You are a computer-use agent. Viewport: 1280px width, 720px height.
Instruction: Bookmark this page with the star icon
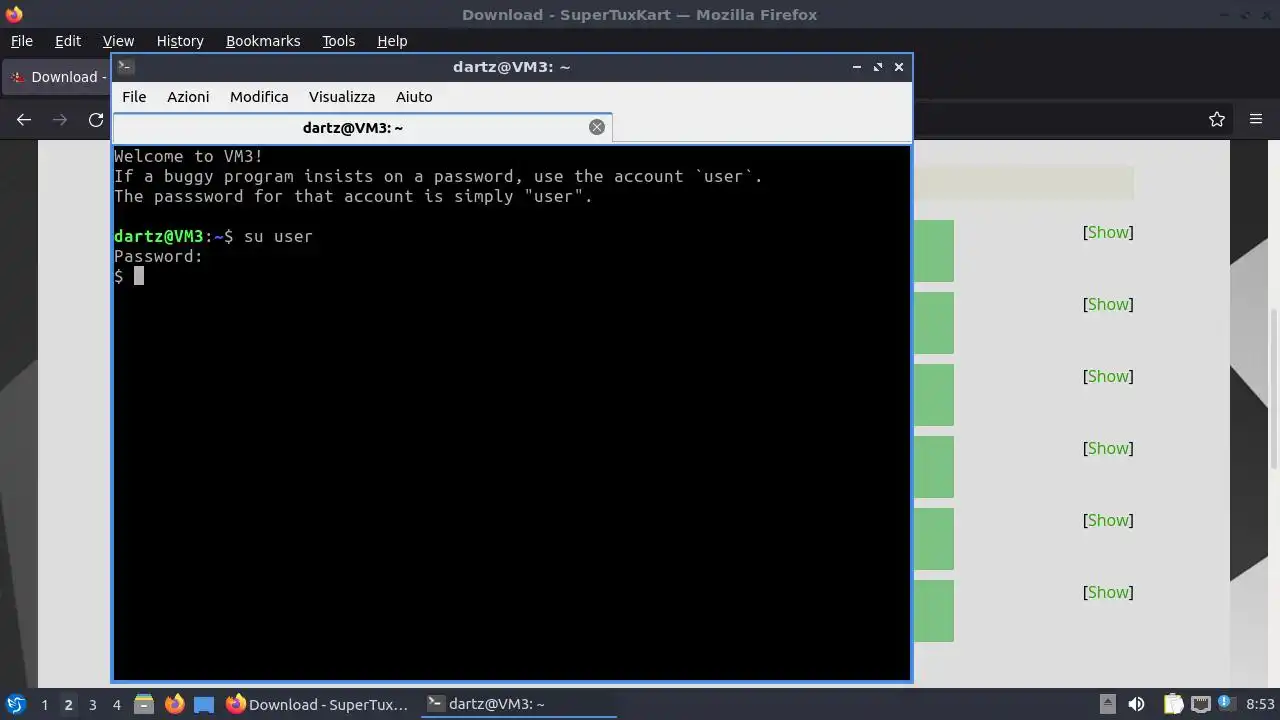point(1217,119)
